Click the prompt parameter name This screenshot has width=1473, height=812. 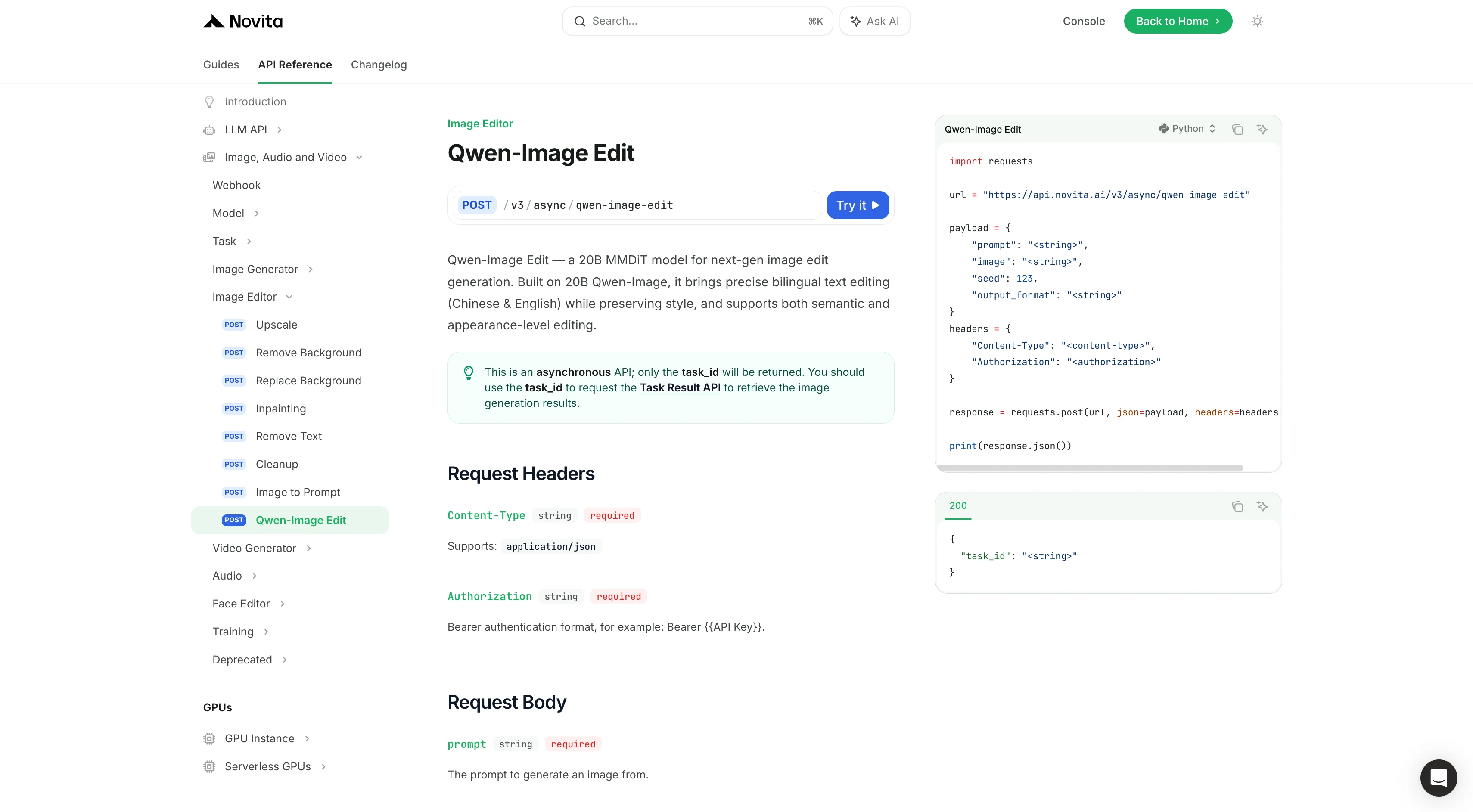tap(466, 744)
